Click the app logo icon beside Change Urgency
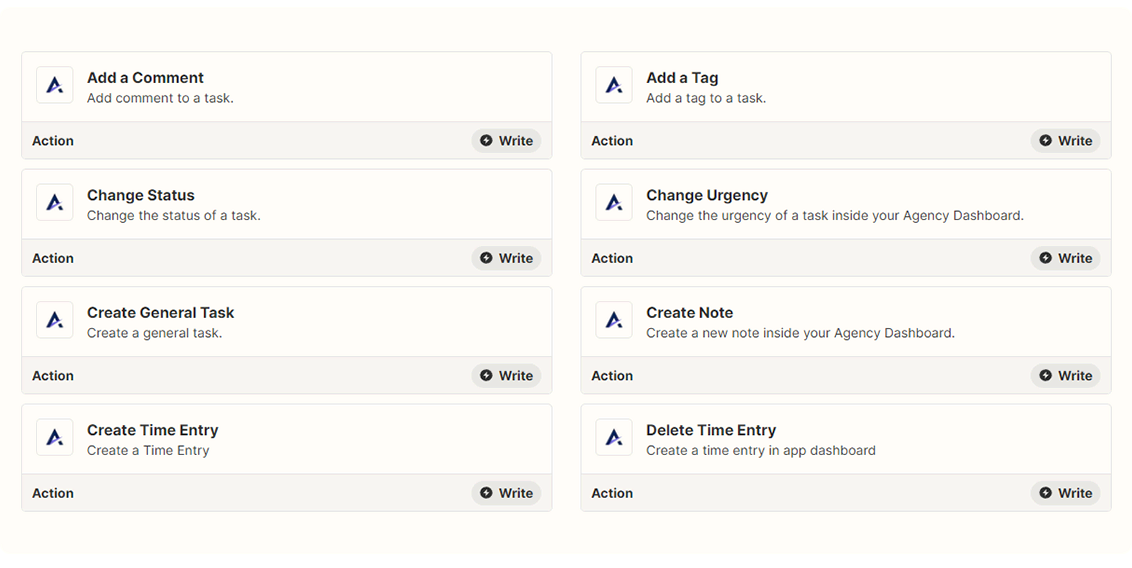The width and height of the screenshot is (1132, 568). 614,203
